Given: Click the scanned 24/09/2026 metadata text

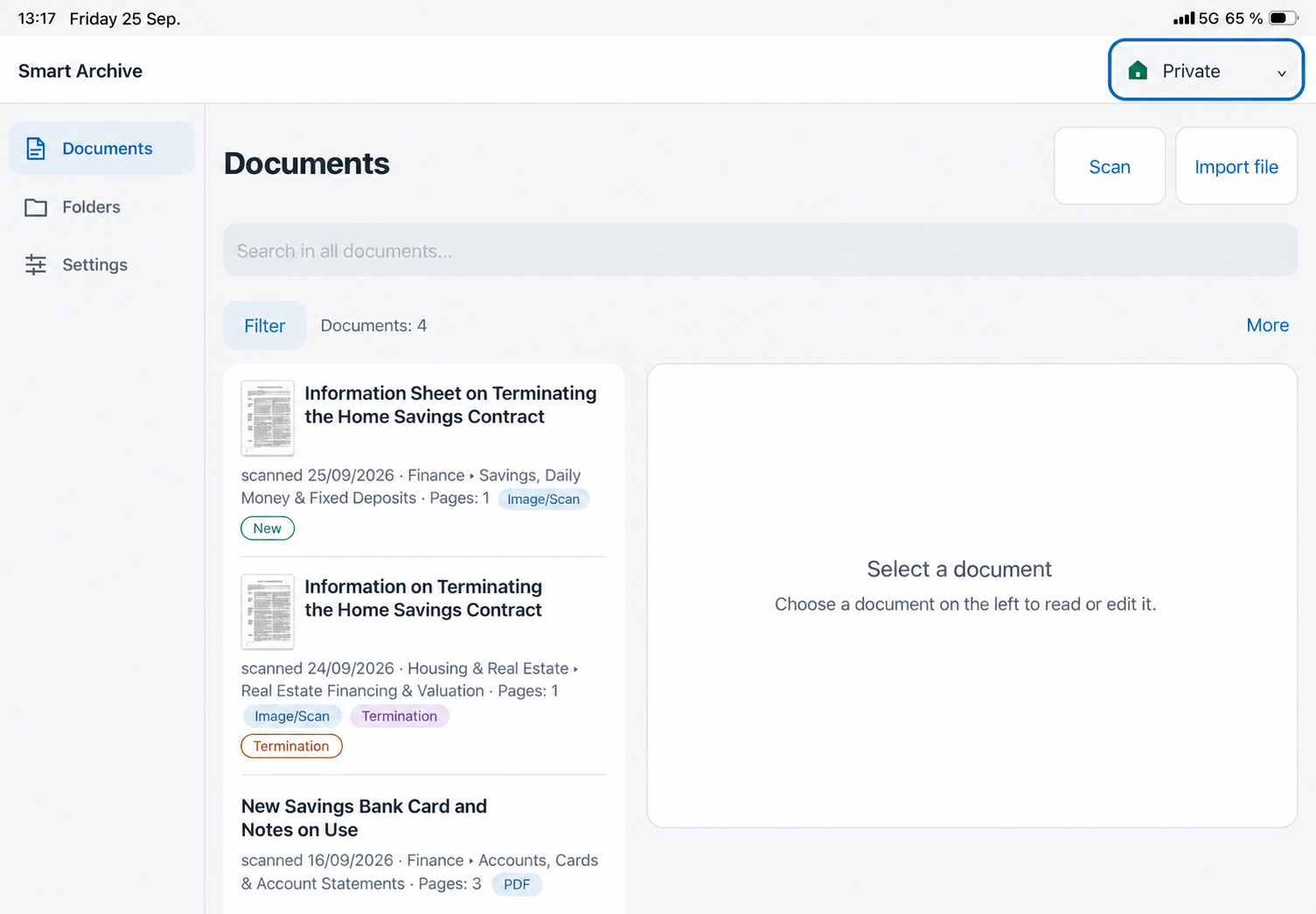Looking at the screenshot, I should pos(409,680).
